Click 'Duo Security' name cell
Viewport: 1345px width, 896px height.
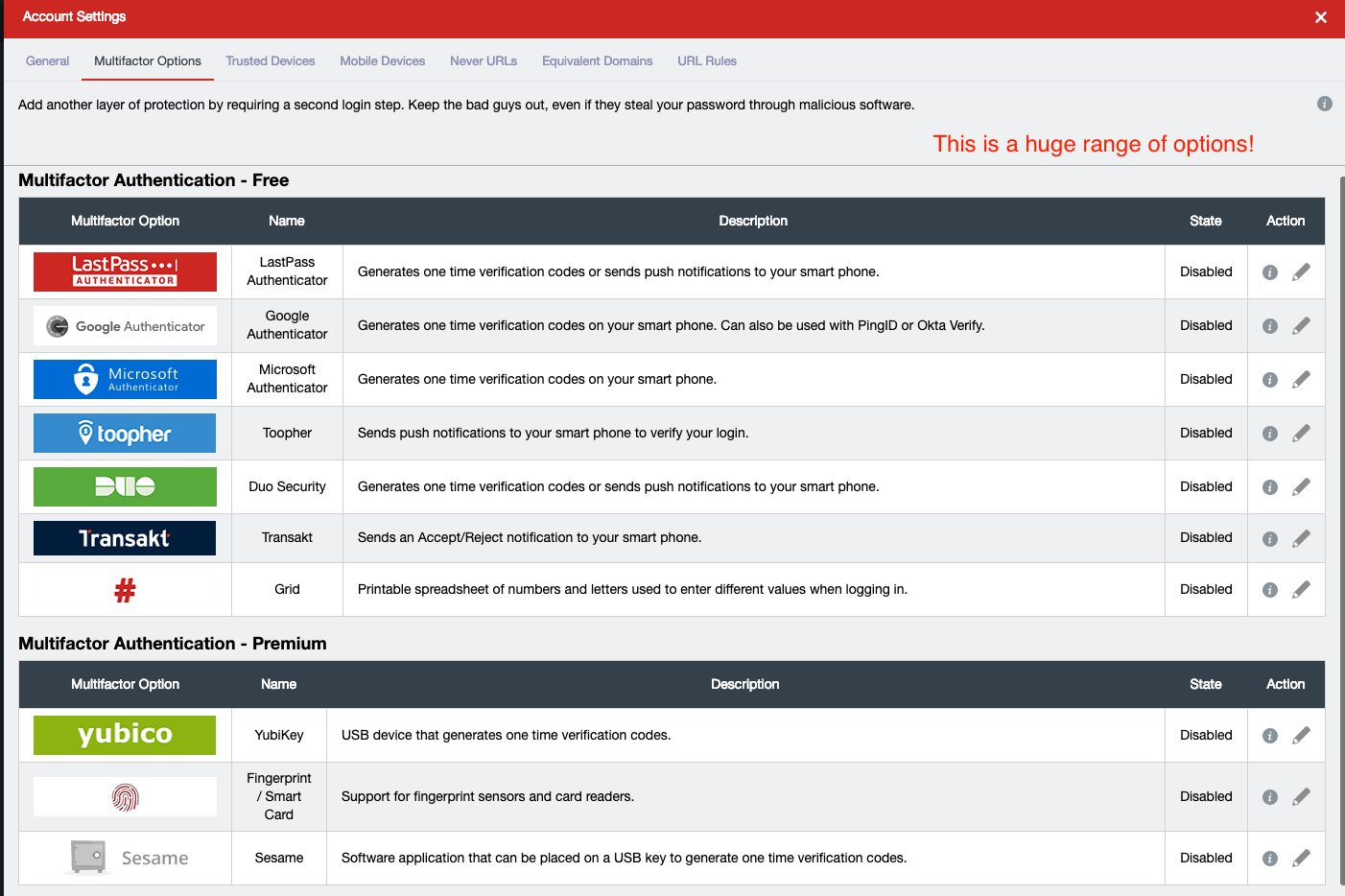point(287,486)
